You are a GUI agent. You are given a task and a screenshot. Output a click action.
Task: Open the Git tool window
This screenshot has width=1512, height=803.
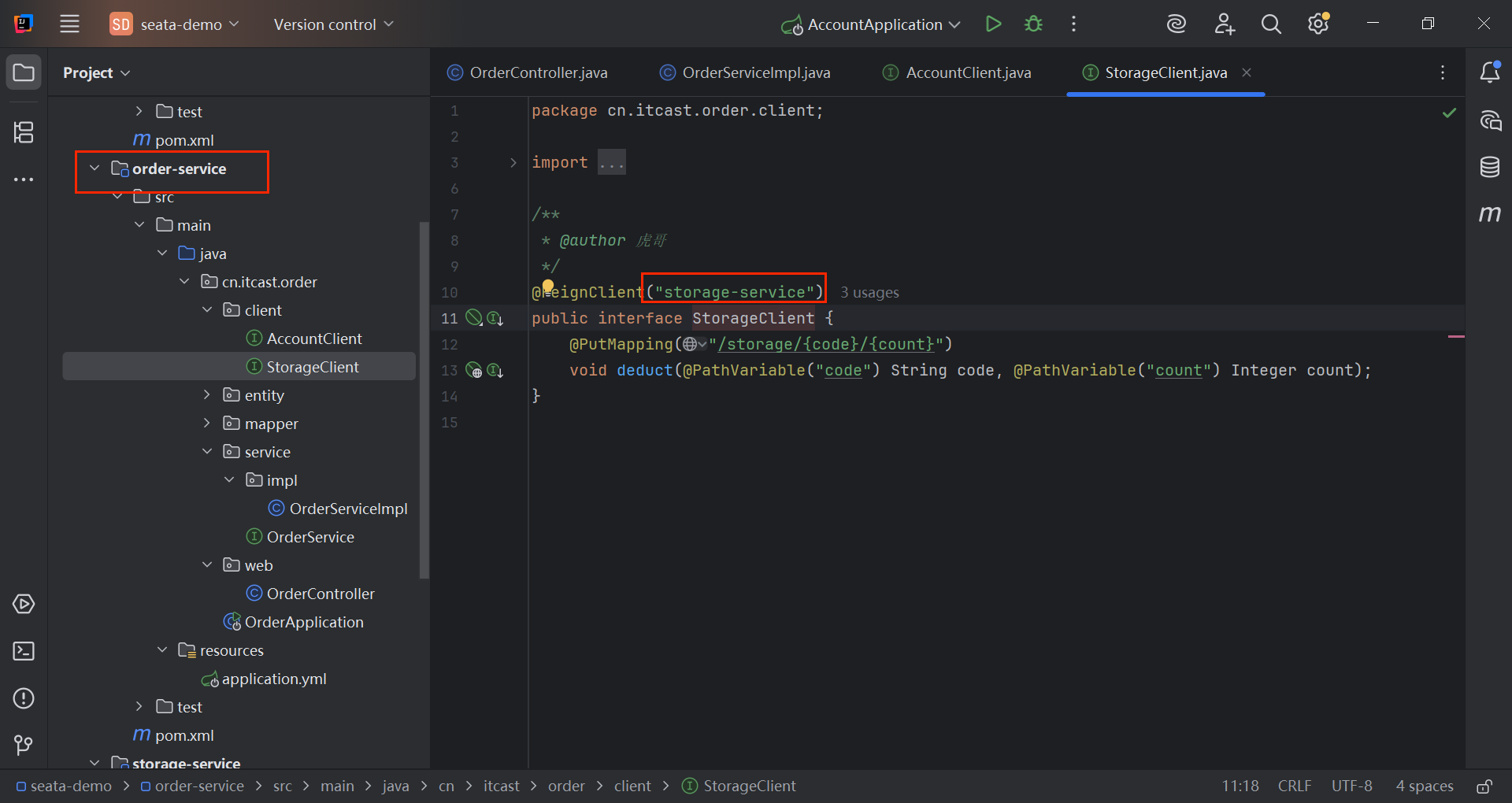point(24,745)
